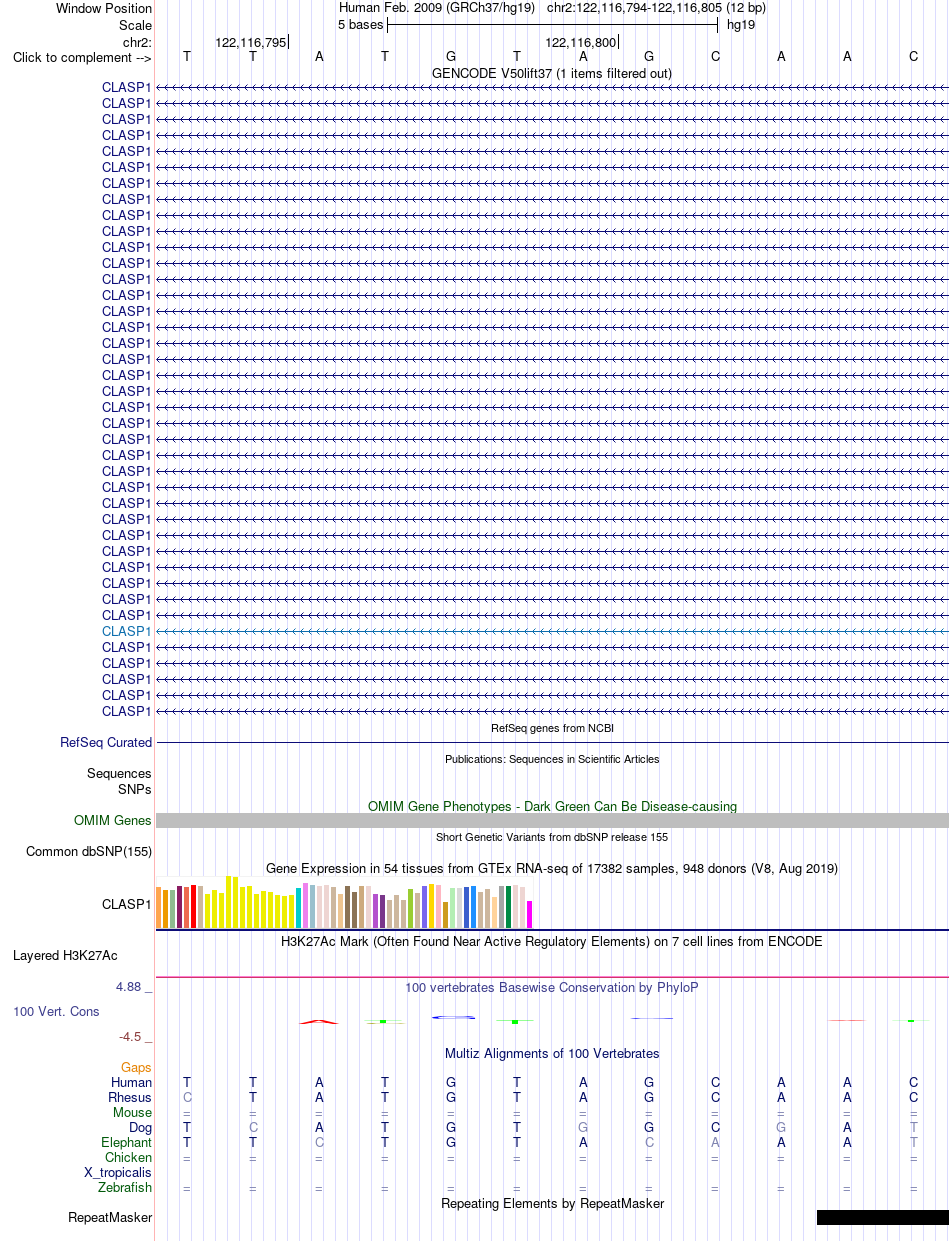Click the 'Elephant' alignment row label

pyautogui.click(x=127, y=1142)
